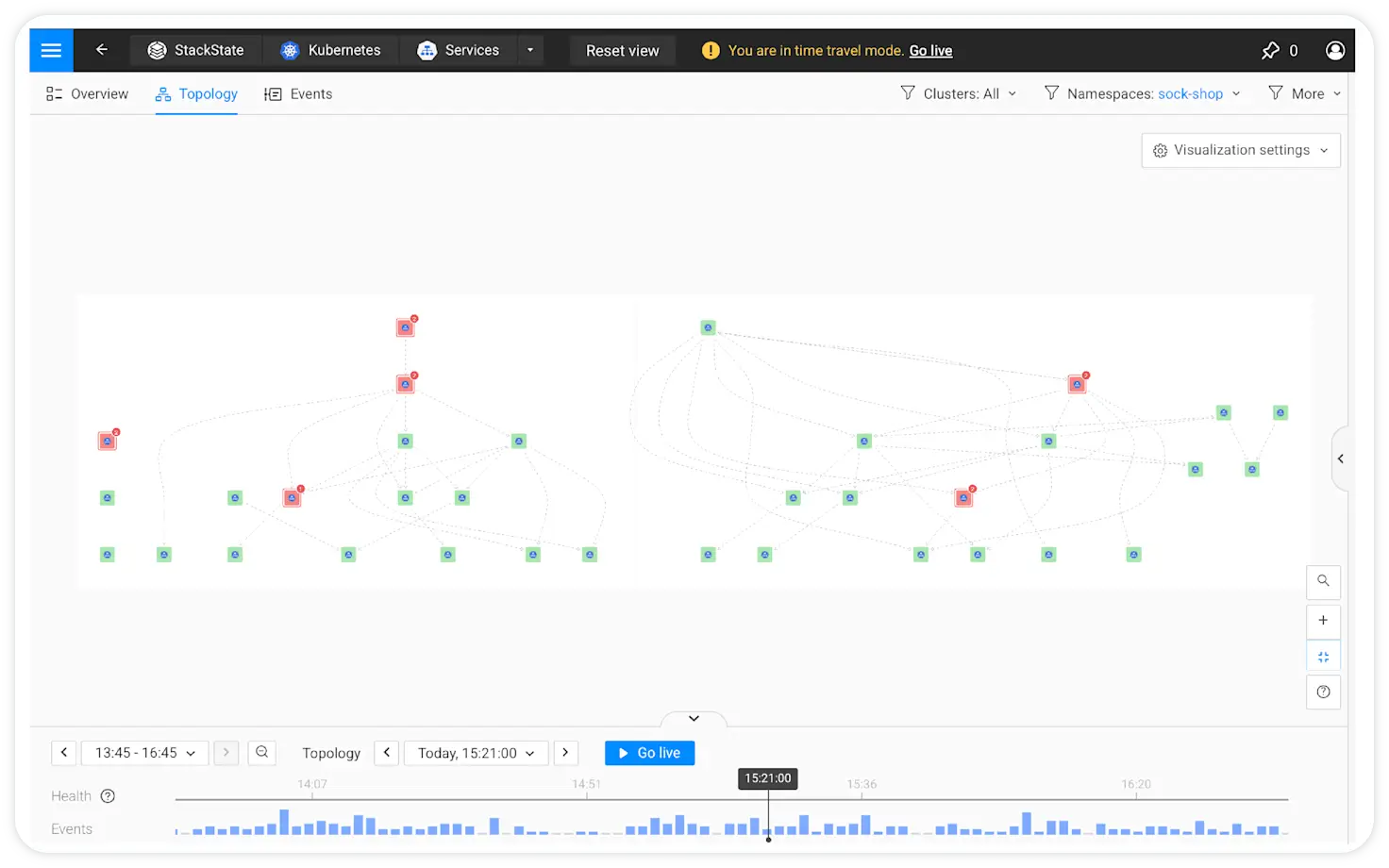Click the zoom out timeline icon
The width and height of the screenshot is (1389, 868).
tap(261, 752)
